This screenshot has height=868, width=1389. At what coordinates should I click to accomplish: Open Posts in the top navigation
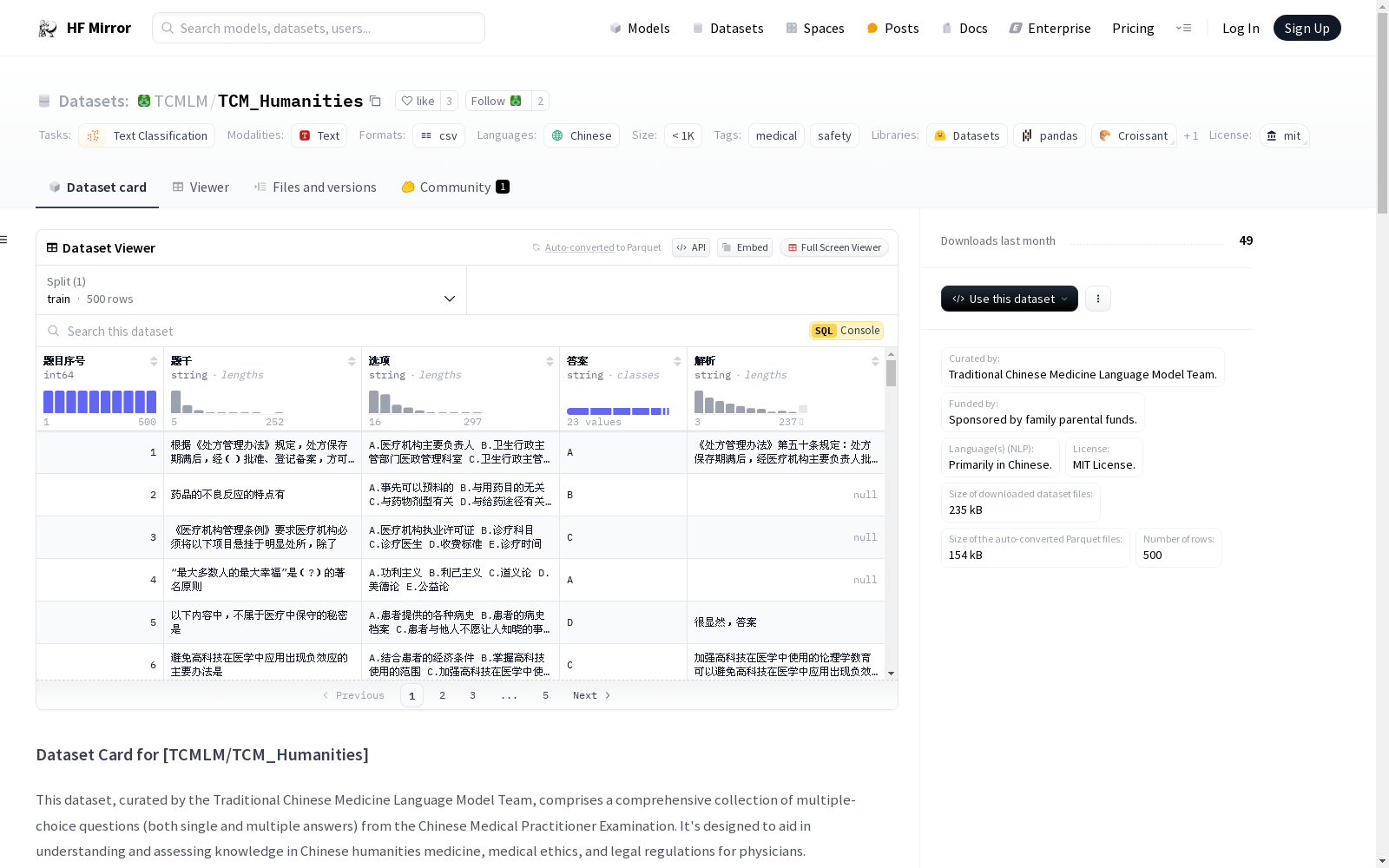coord(892,29)
